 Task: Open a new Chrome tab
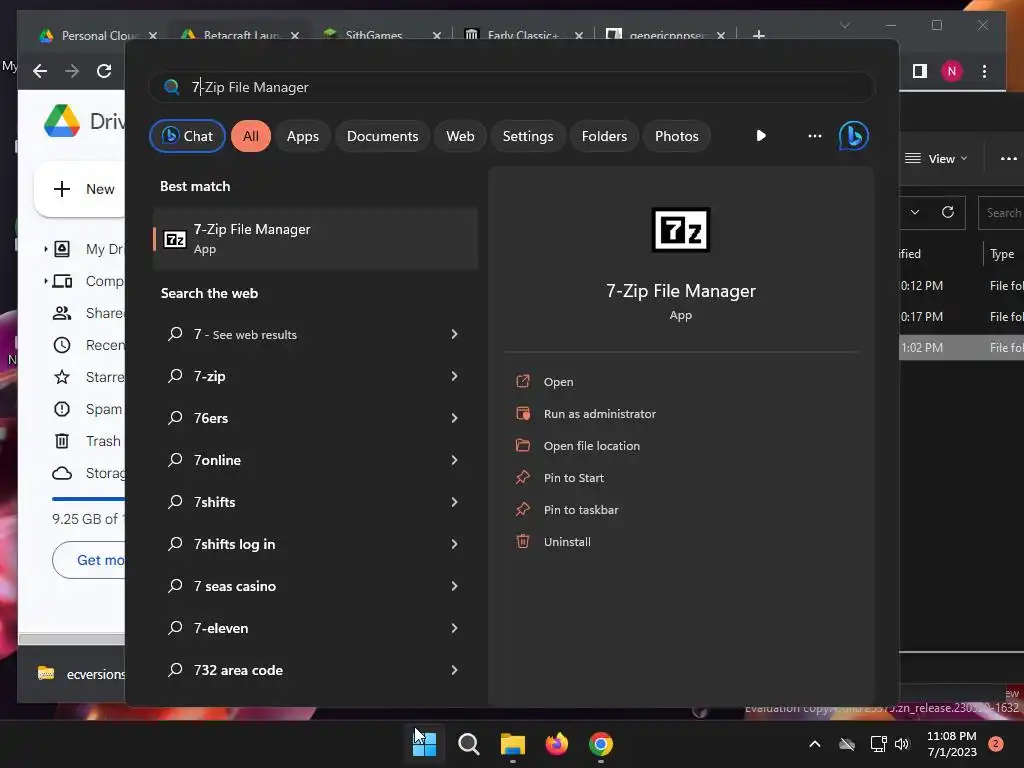[x=759, y=35]
